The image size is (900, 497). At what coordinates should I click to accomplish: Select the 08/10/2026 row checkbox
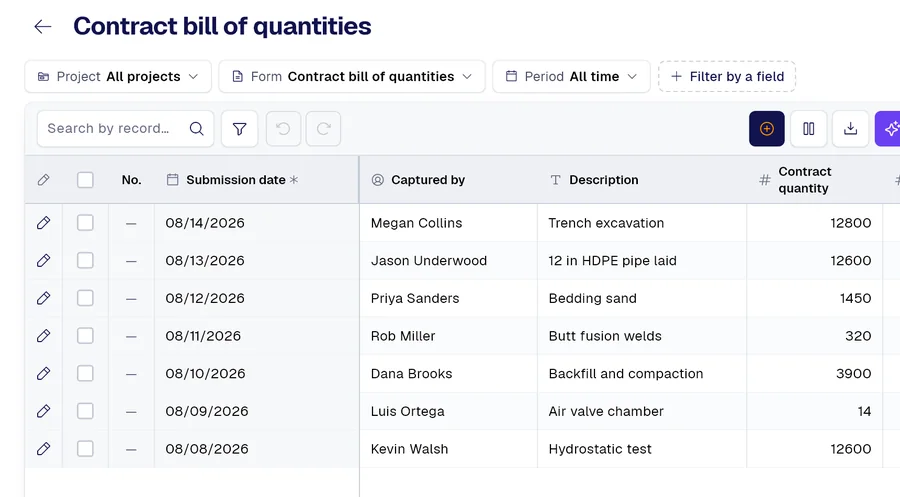85,374
